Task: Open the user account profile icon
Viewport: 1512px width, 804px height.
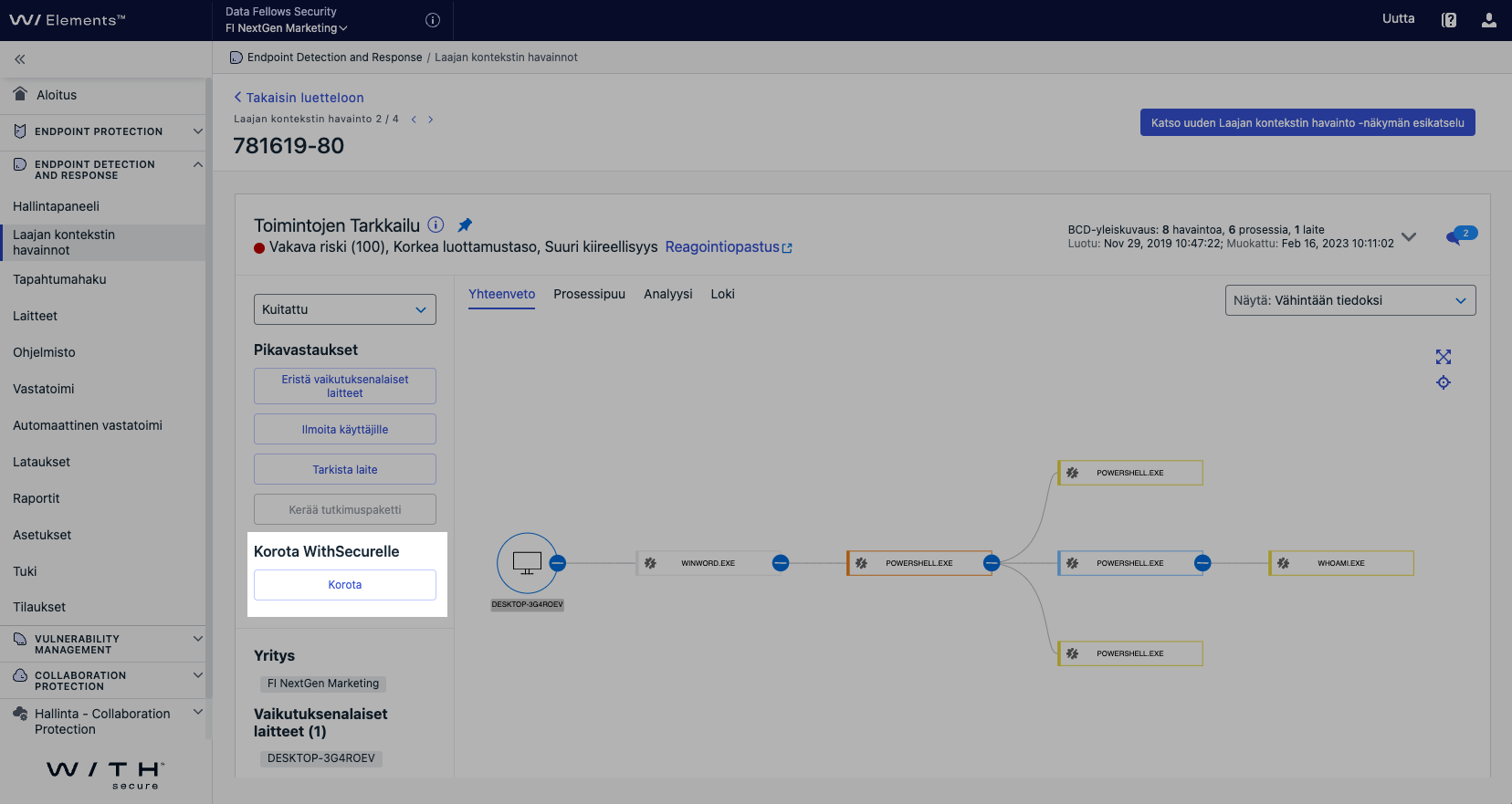Action: pyautogui.click(x=1488, y=20)
